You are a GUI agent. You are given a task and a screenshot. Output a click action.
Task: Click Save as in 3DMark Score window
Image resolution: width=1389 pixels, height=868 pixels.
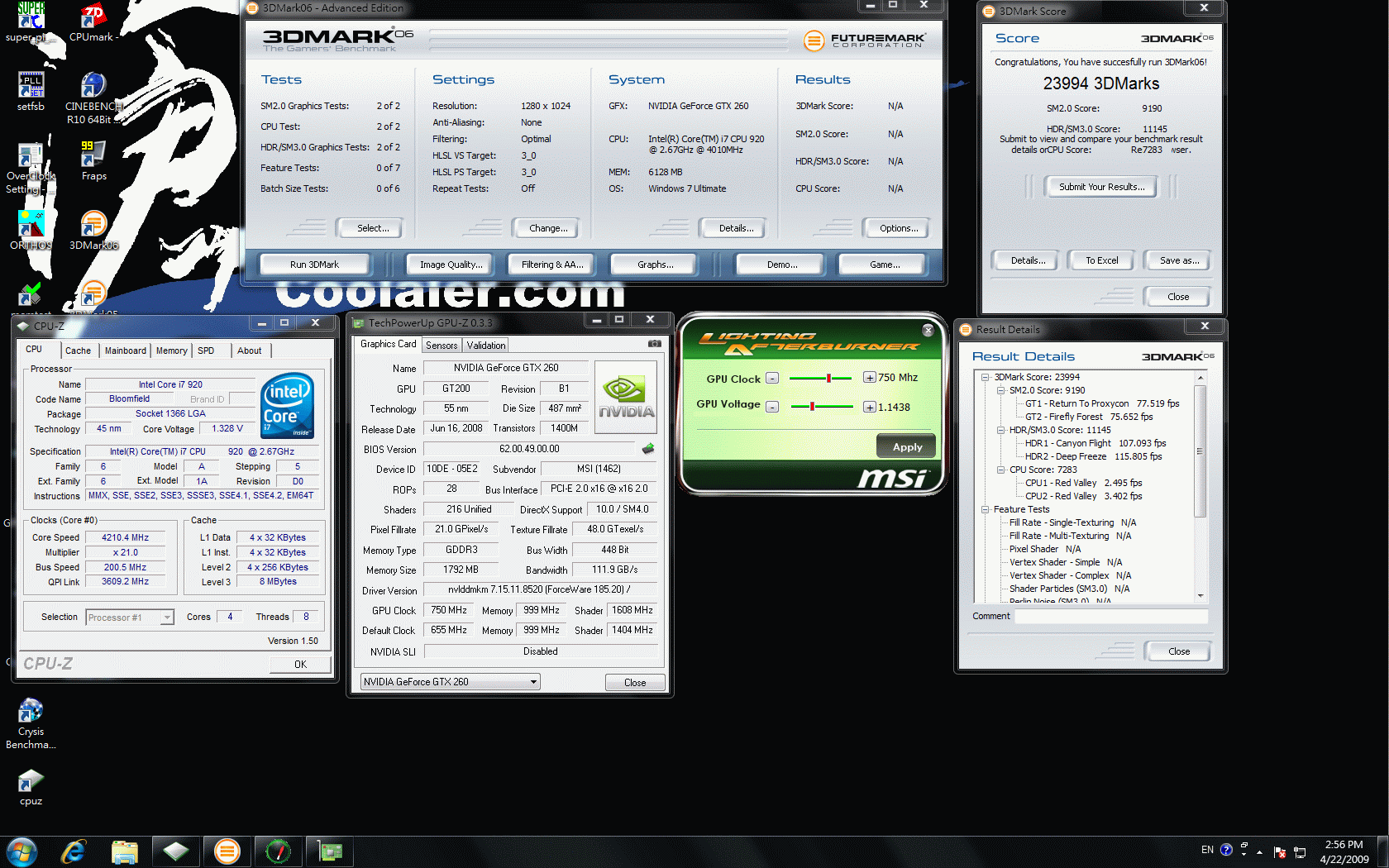1179,260
